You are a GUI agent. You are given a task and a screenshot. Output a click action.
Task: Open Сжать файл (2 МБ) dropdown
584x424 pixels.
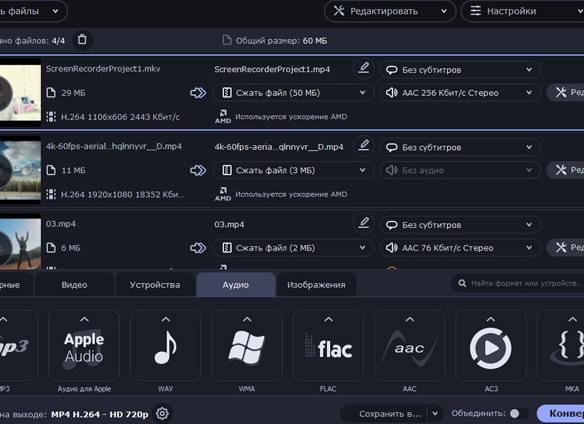tap(293, 248)
